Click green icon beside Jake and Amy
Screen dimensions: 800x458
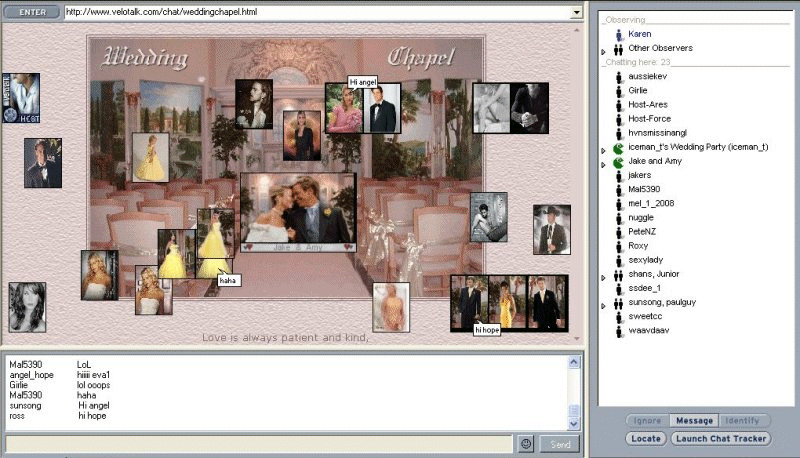click(619, 162)
